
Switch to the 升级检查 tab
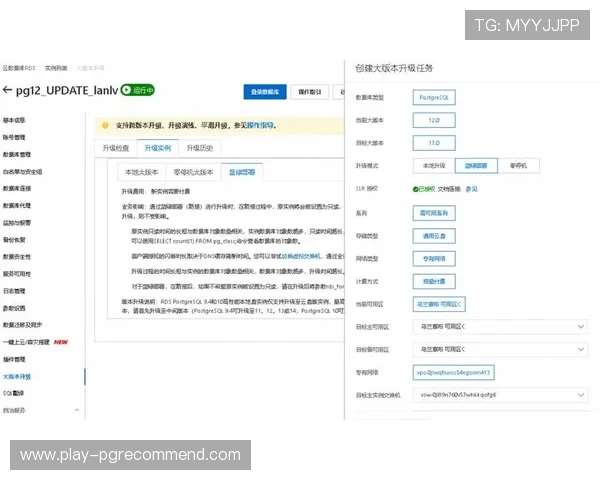[x=117, y=148]
